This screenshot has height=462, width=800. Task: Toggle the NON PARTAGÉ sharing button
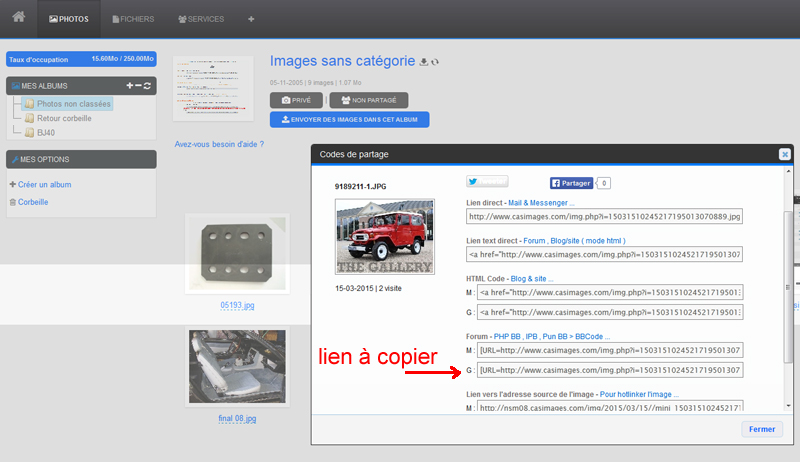coord(369,100)
